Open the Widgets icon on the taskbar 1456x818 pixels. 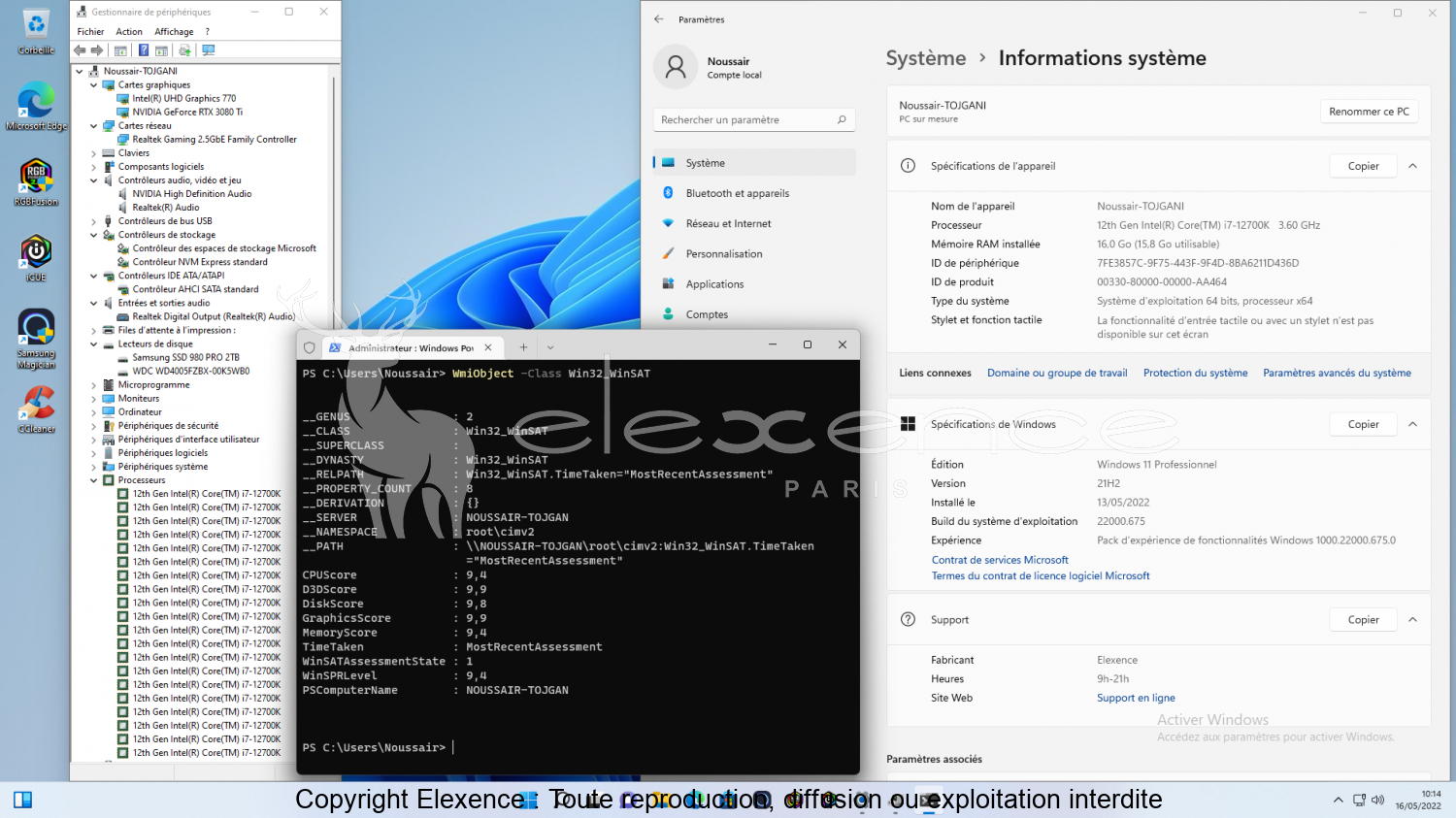[x=23, y=800]
